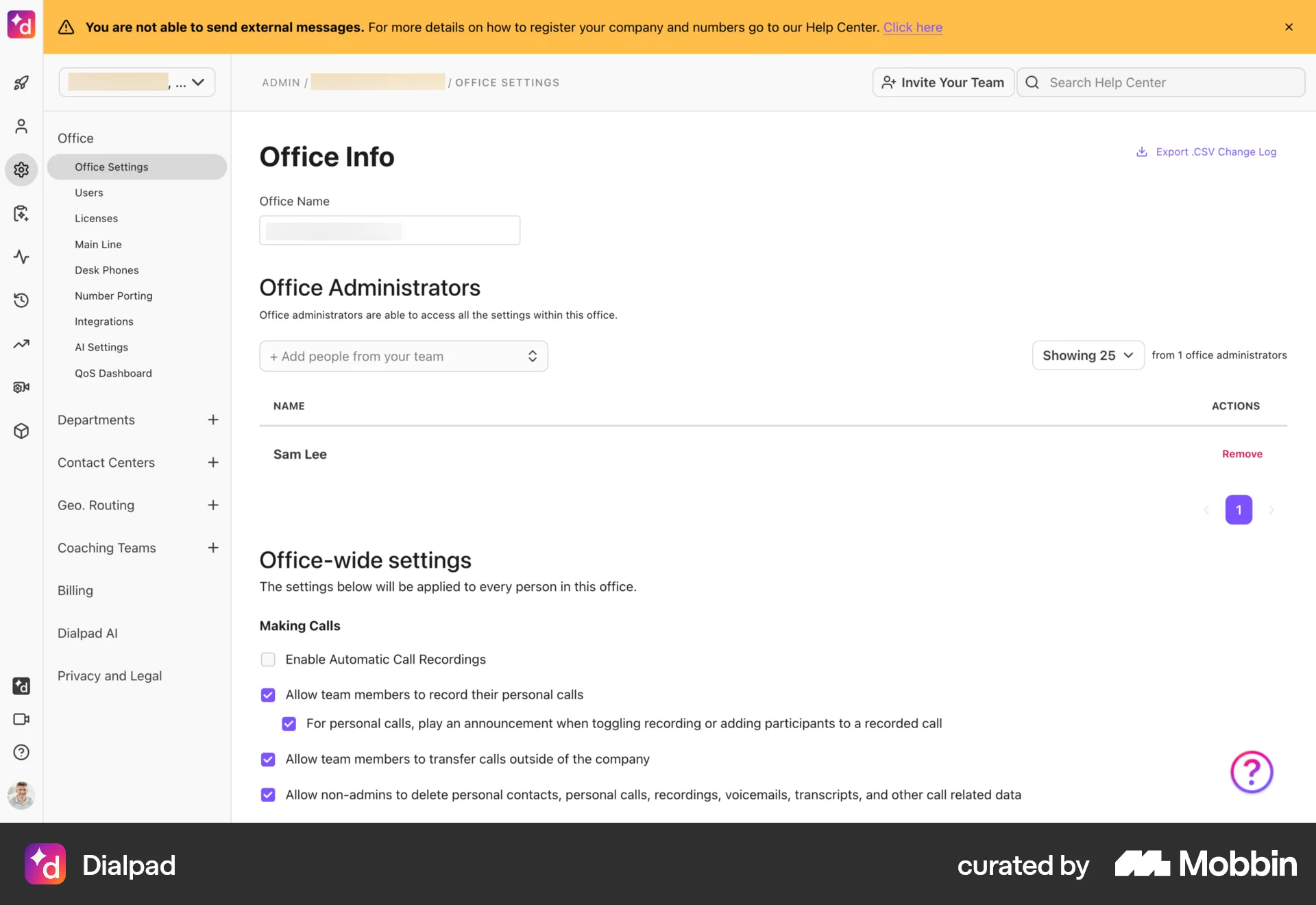Open the activity pulse icon

point(21,257)
